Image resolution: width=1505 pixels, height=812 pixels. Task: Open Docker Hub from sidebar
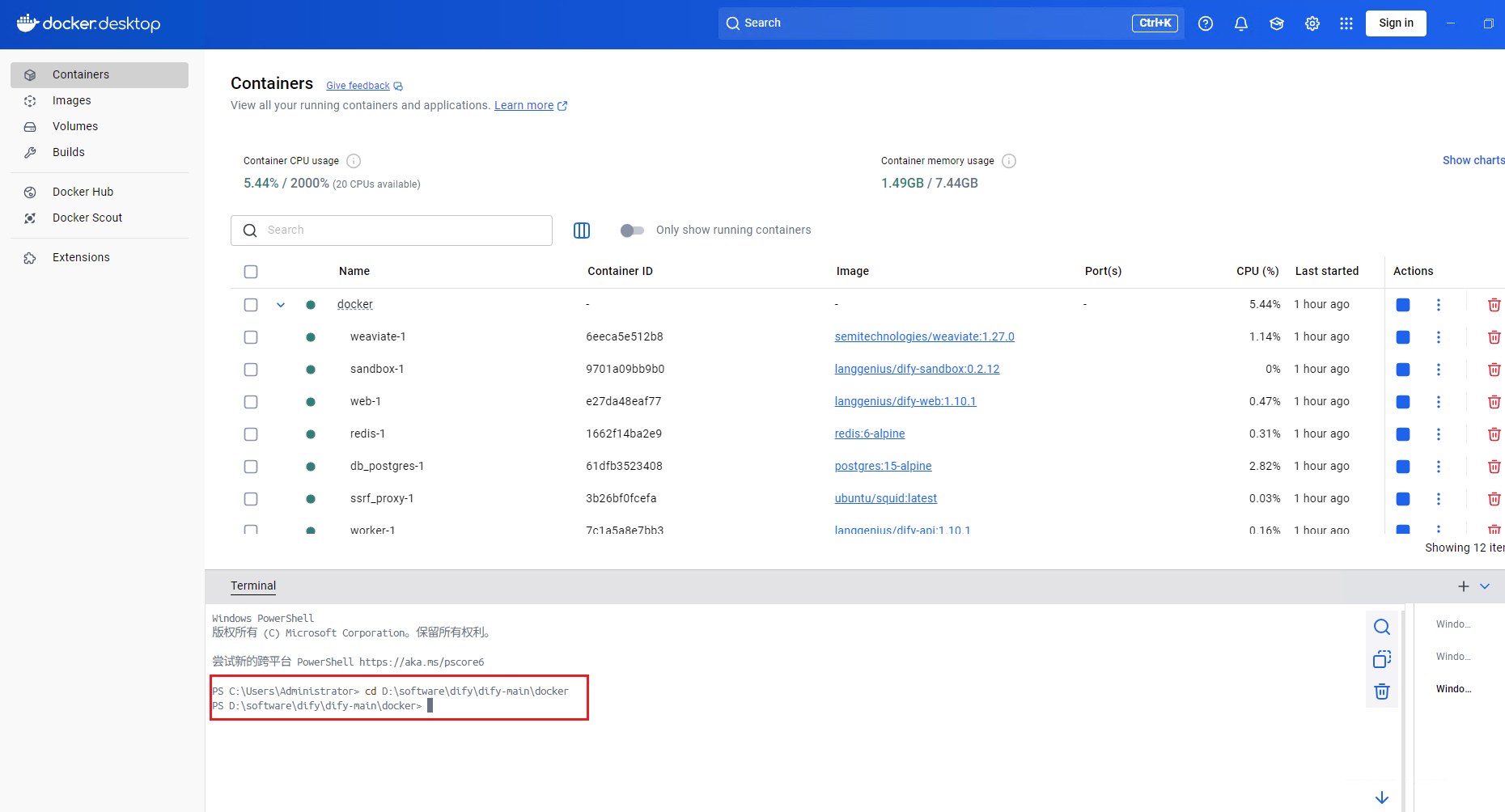click(x=100, y=192)
